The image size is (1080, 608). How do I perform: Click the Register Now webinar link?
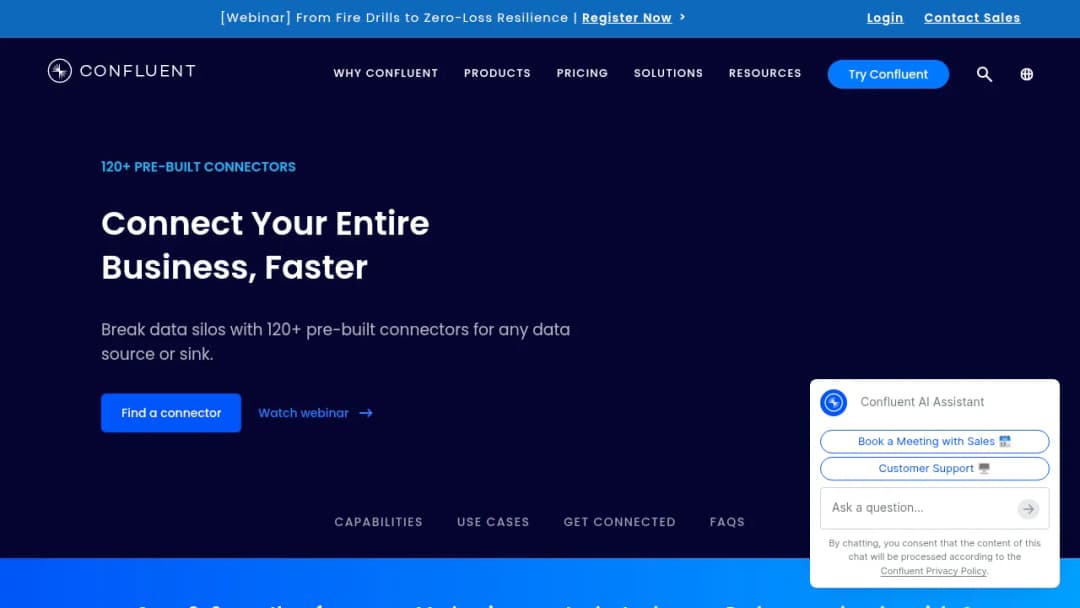627,18
